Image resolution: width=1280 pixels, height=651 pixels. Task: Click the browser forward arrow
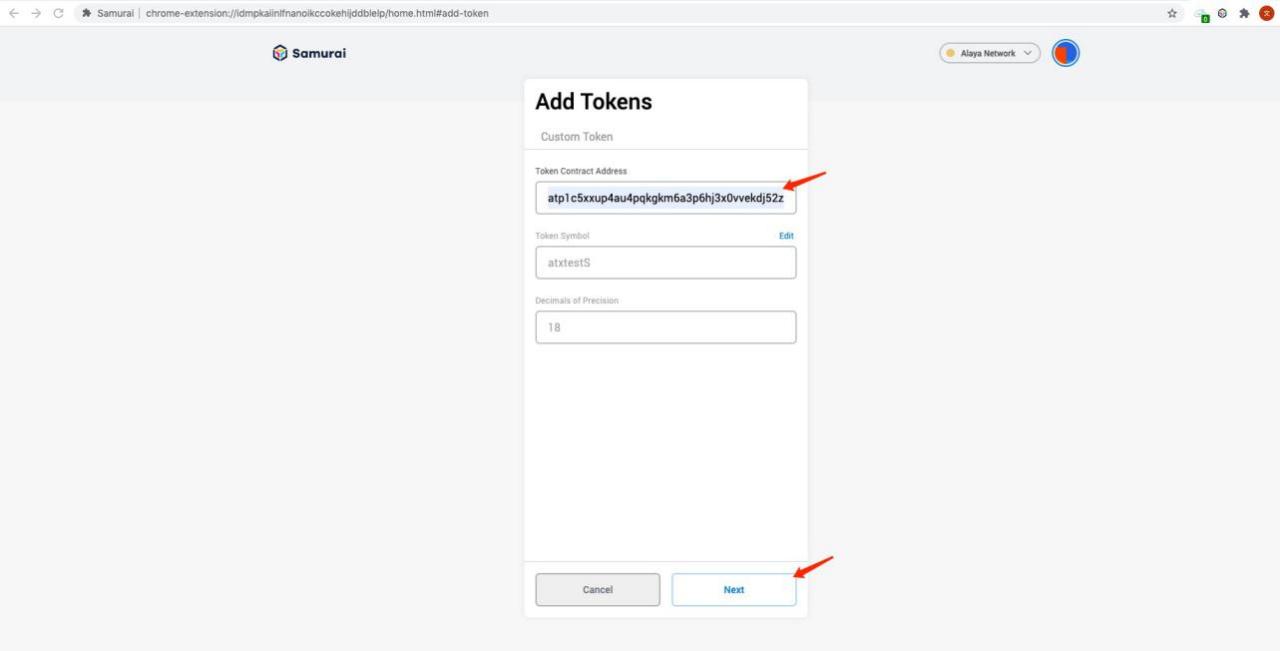[36, 13]
